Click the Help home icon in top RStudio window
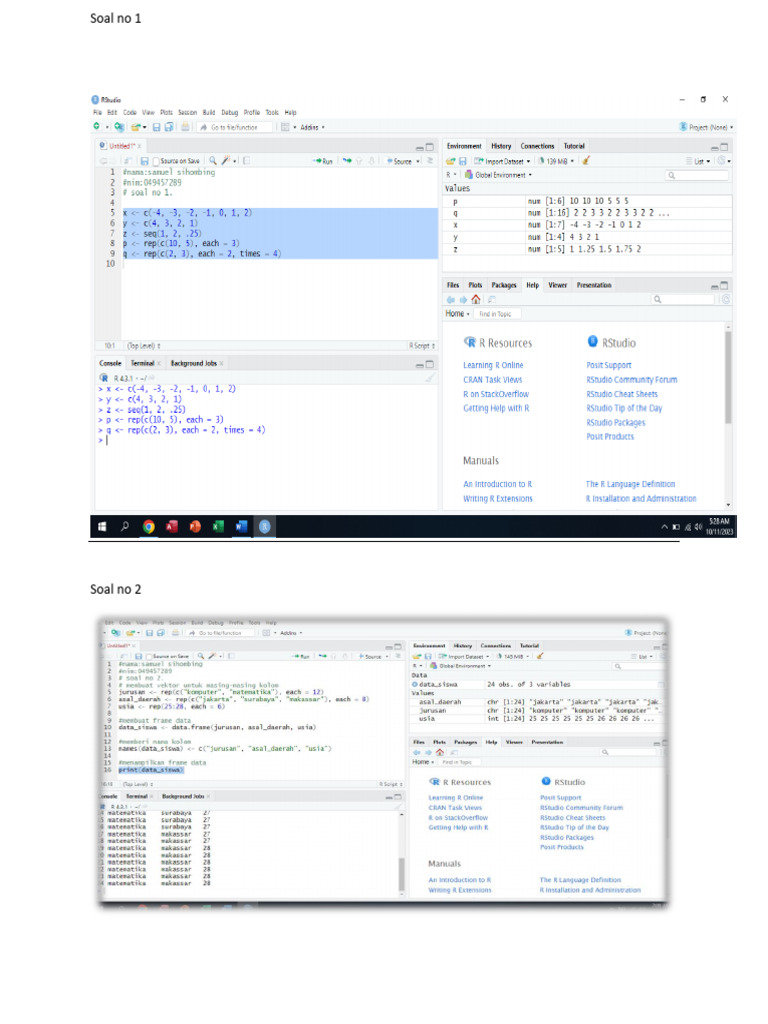 click(x=475, y=299)
